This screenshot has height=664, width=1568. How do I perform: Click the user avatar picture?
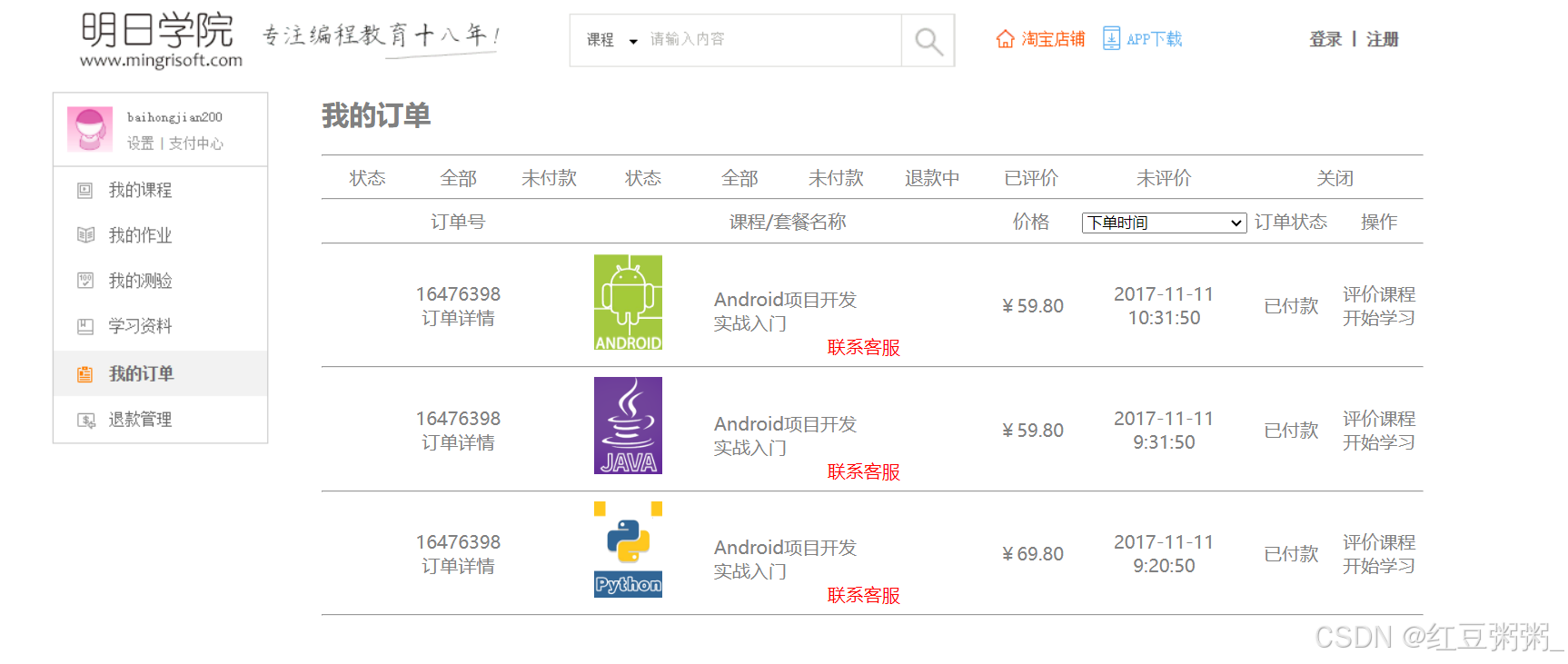pyautogui.click(x=90, y=129)
